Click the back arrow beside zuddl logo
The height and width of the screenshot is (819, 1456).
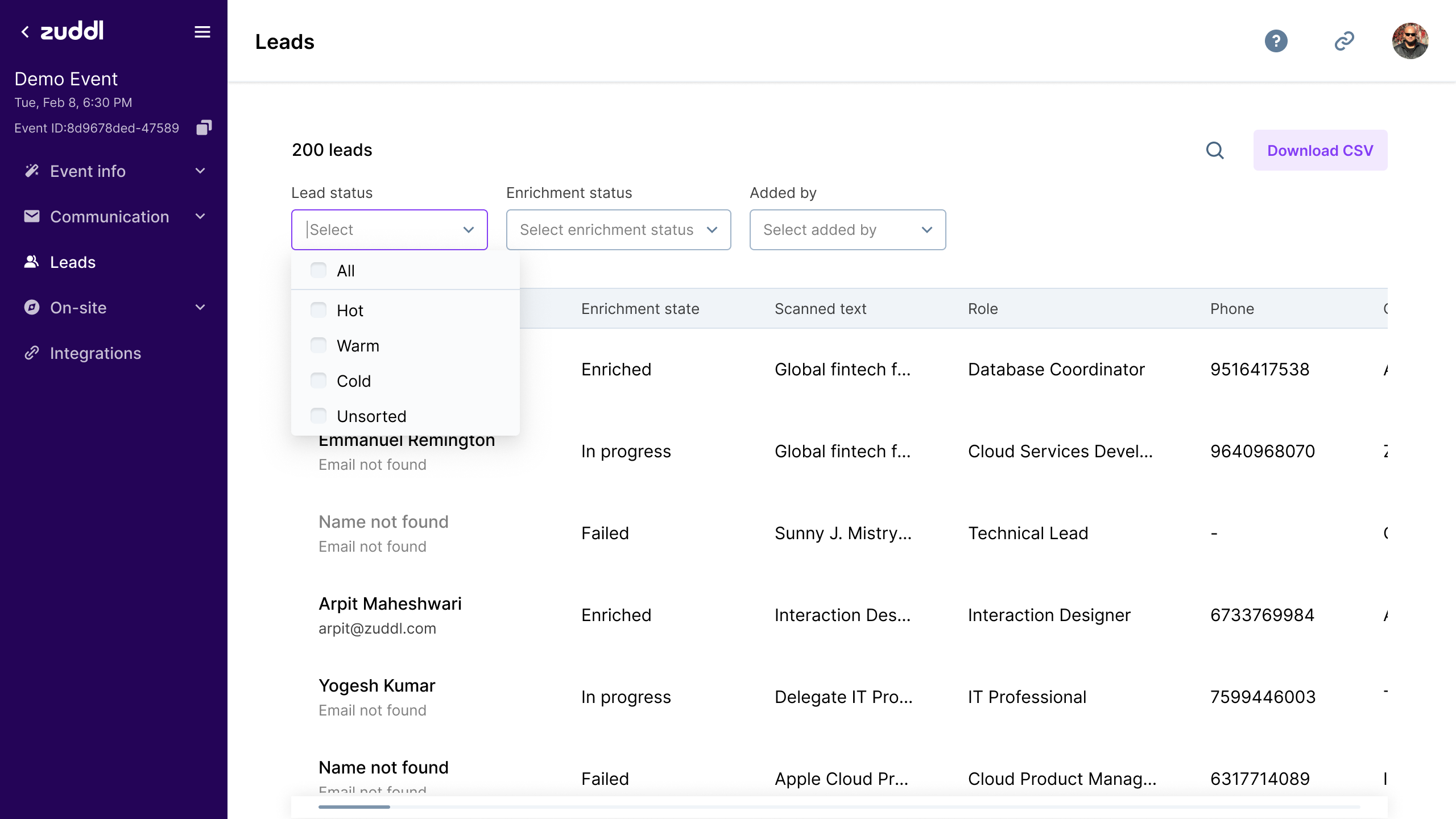click(25, 32)
